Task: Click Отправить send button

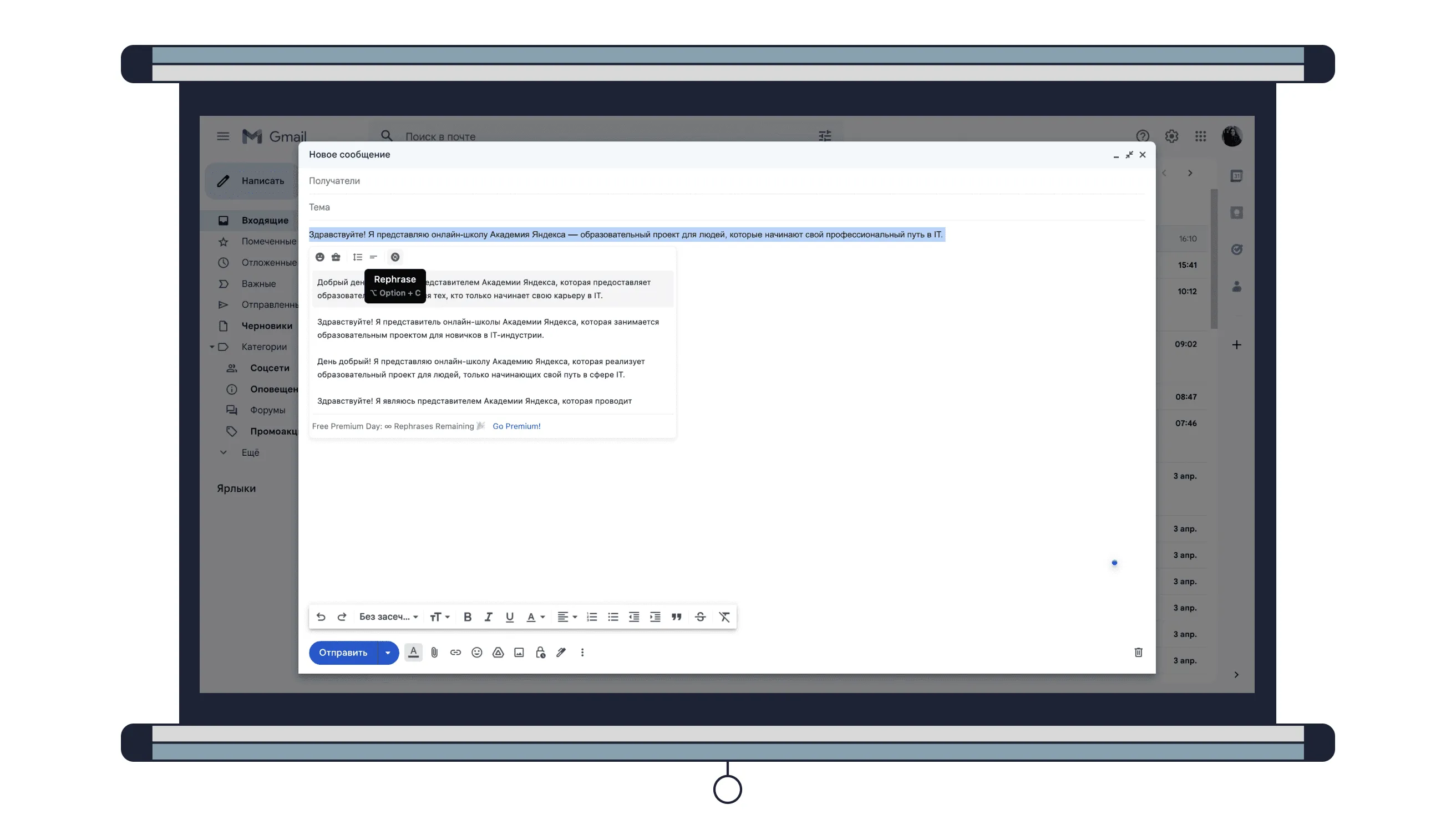Action: pyautogui.click(x=344, y=652)
